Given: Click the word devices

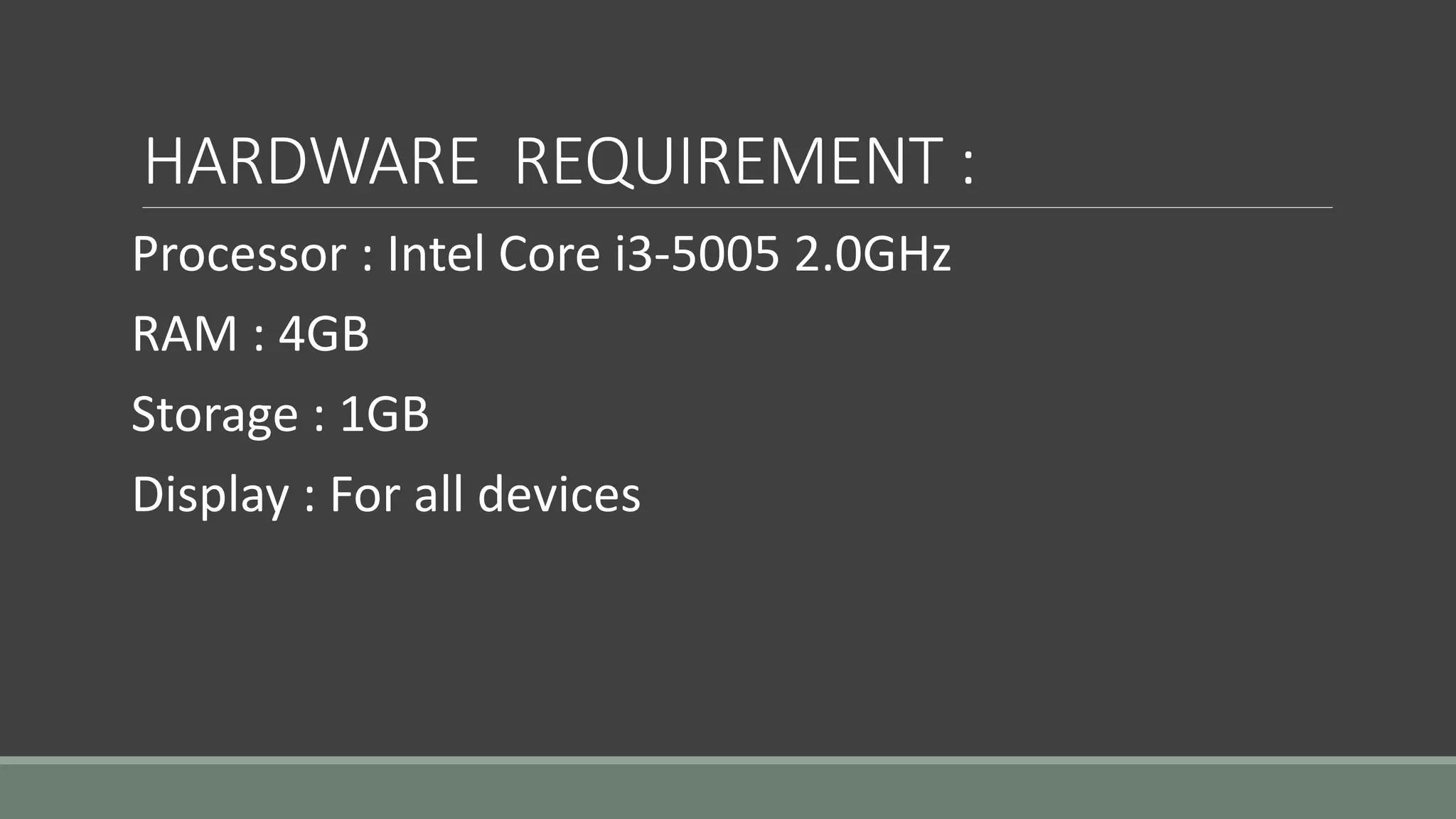Looking at the screenshot, I should (559, 495).
